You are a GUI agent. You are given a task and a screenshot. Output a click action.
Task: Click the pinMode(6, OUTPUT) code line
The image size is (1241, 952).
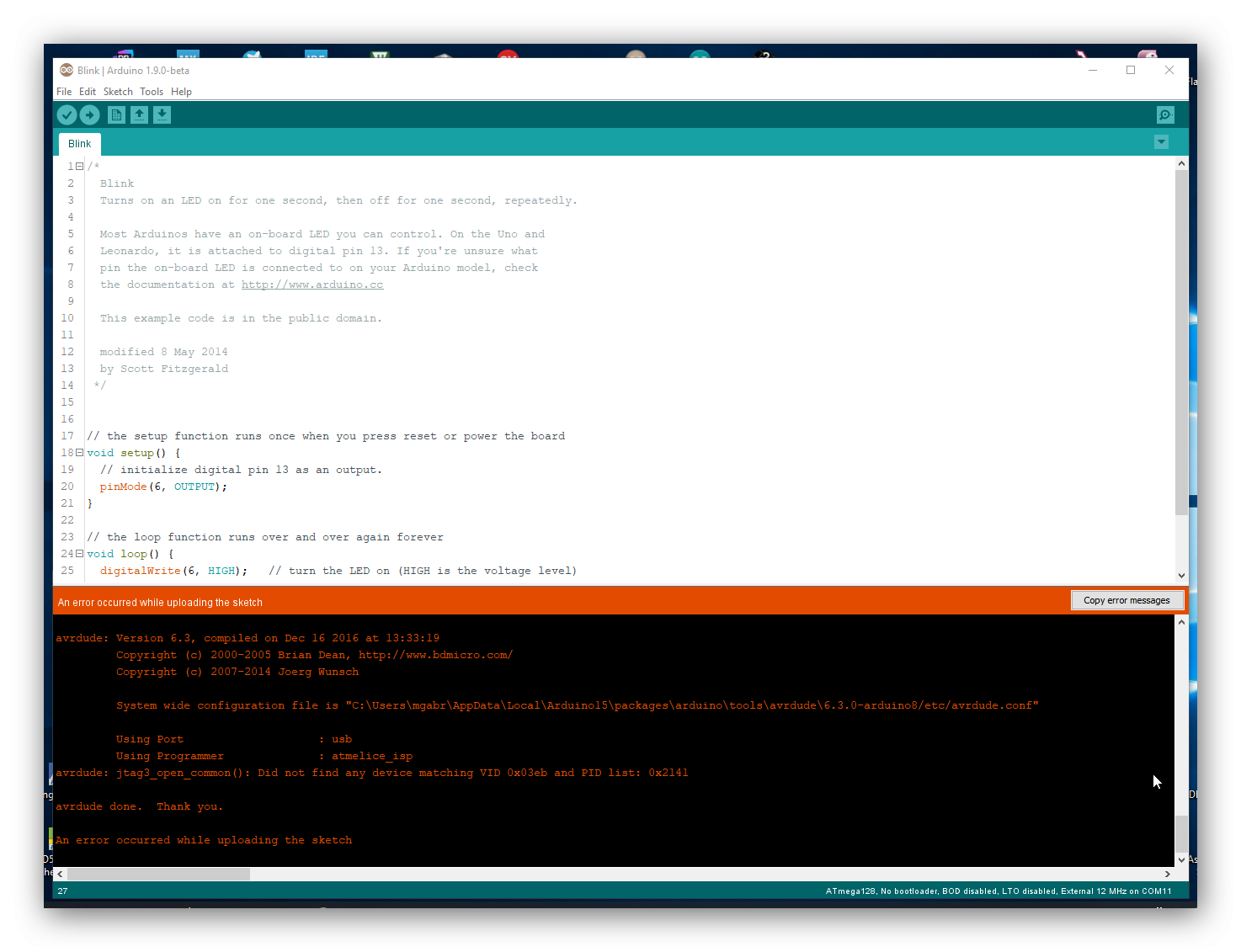pyautogui.click(x=163, y=487)
